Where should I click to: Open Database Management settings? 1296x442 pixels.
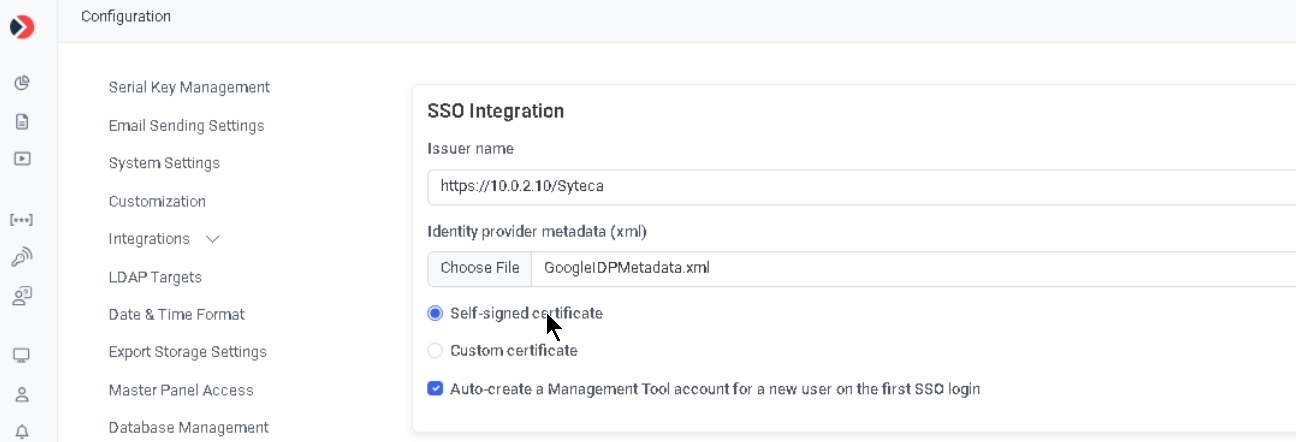pyautogui.click(x=188, y=427)
